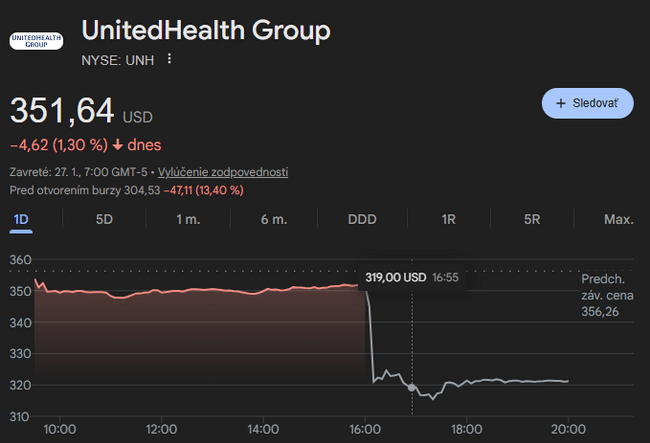650x443 pixels.
Task: Click the plus Sledovať follow button
Action: click(x=587, y=103)
